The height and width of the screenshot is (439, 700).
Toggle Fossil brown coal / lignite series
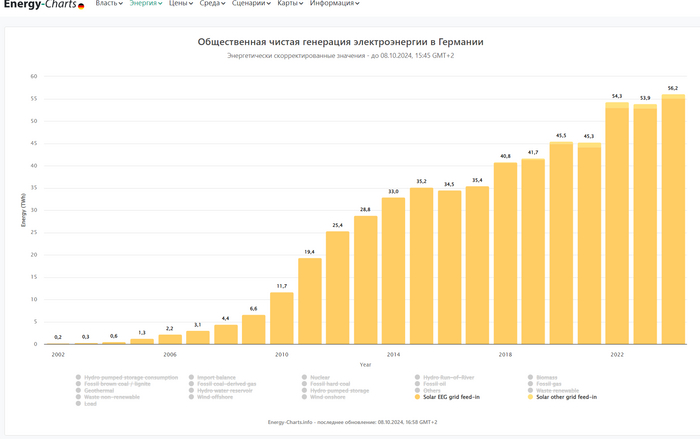pos(113,384)
